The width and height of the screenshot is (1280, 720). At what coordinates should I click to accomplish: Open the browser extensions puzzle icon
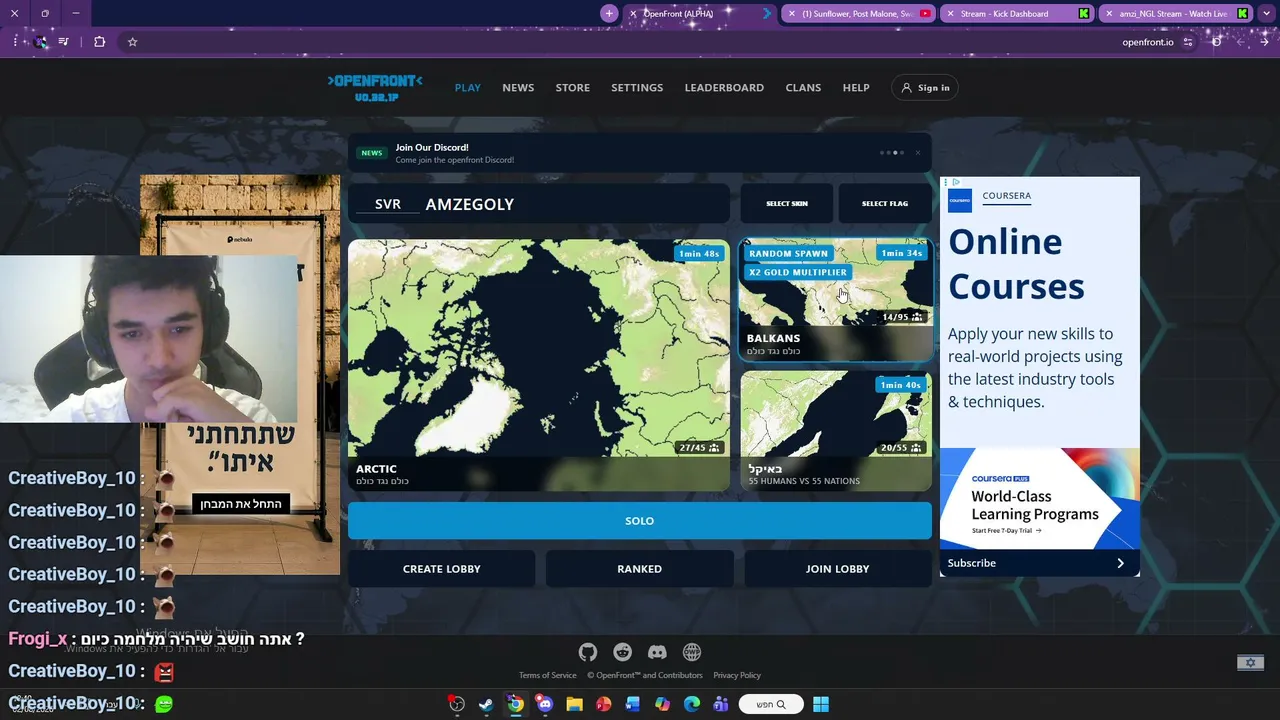pos(99,42)
